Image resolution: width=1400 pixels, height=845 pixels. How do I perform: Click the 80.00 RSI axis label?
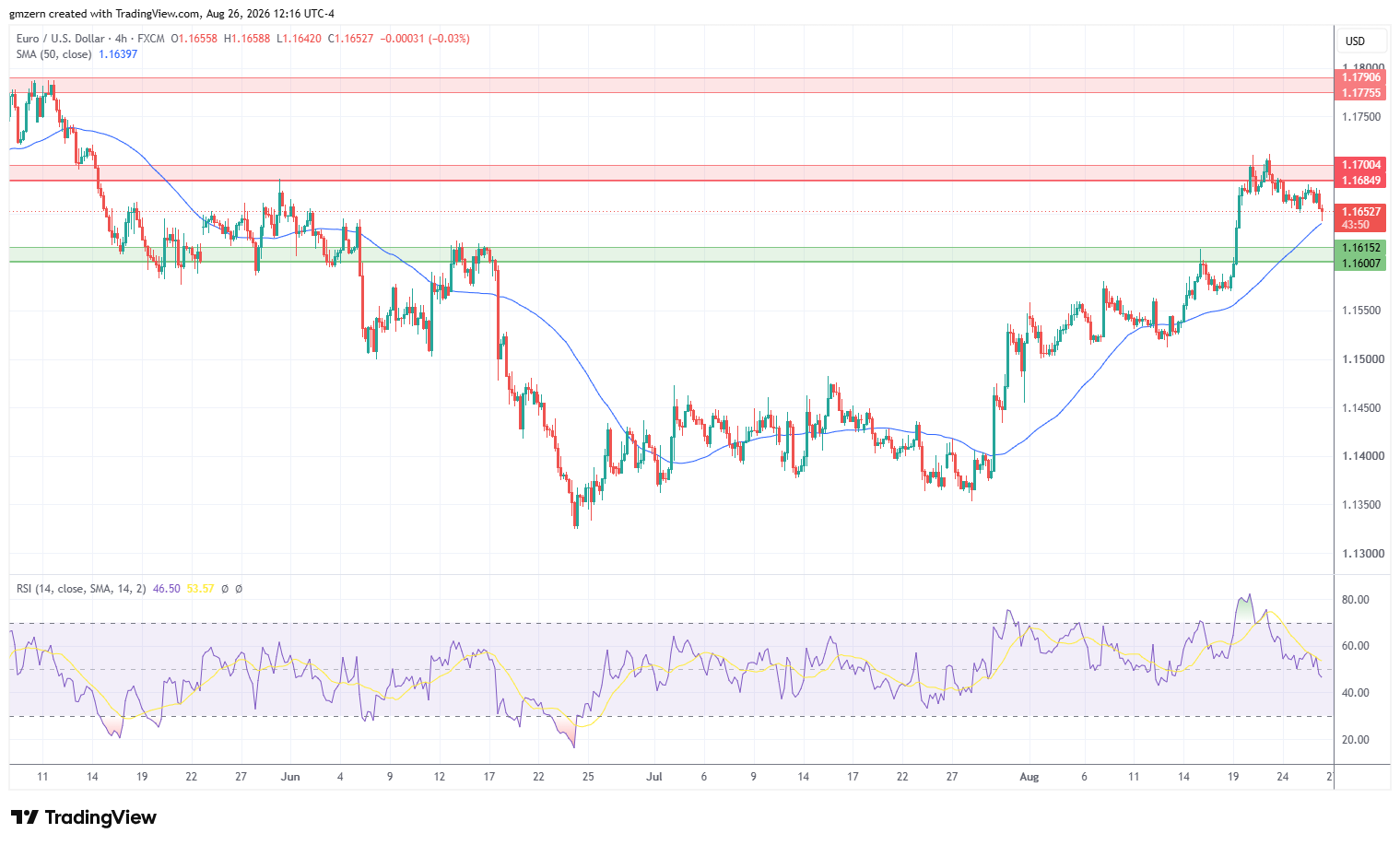click(1355, 600)
